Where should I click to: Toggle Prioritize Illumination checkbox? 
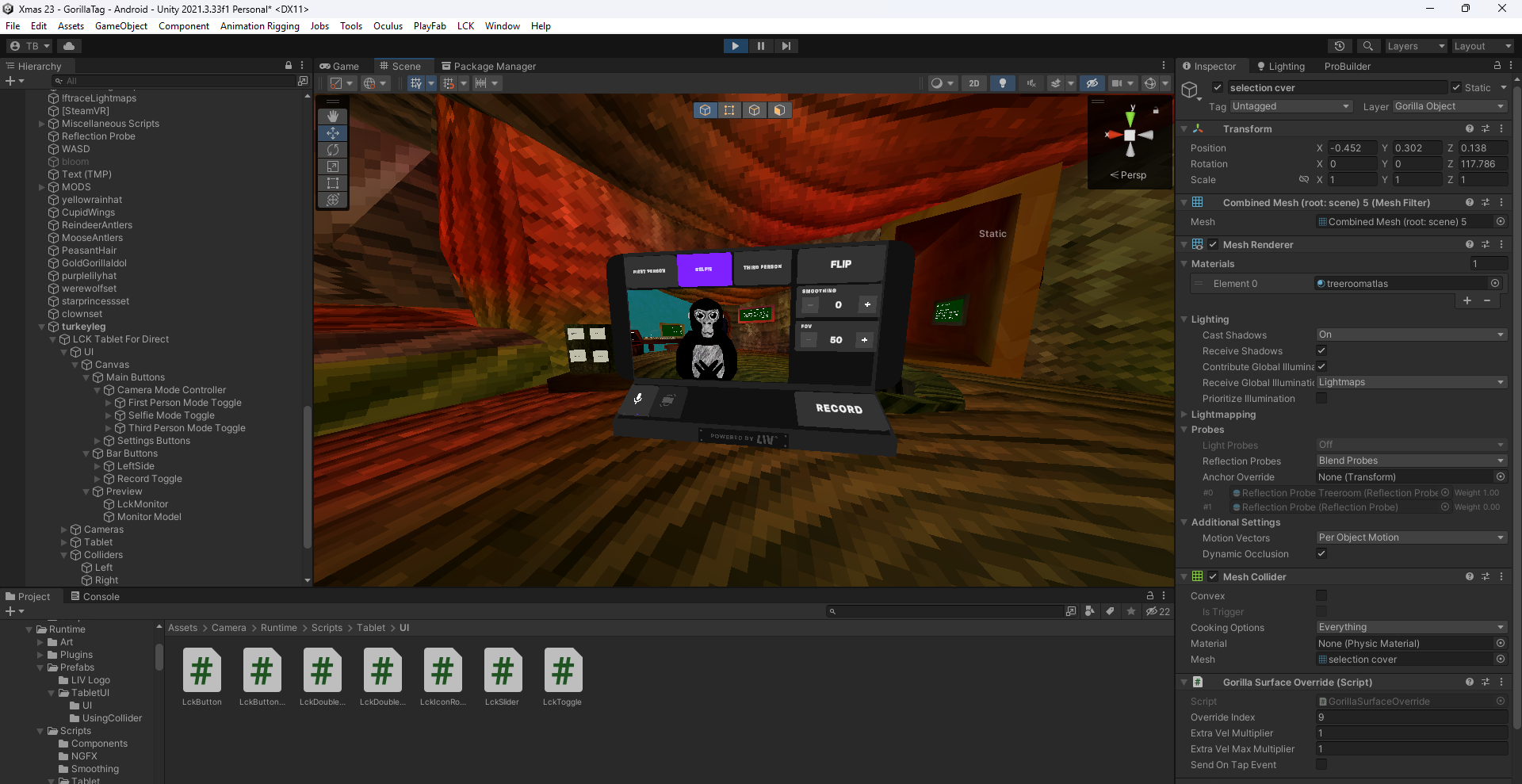[1321, 398]
